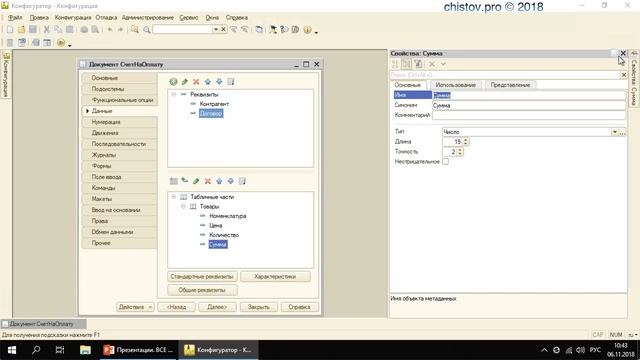Image resolution: width=640 pixels, height=360 pixels.
Task: Switch to the Использование tab
Action: pyautogui.click(x=456, y=85)
